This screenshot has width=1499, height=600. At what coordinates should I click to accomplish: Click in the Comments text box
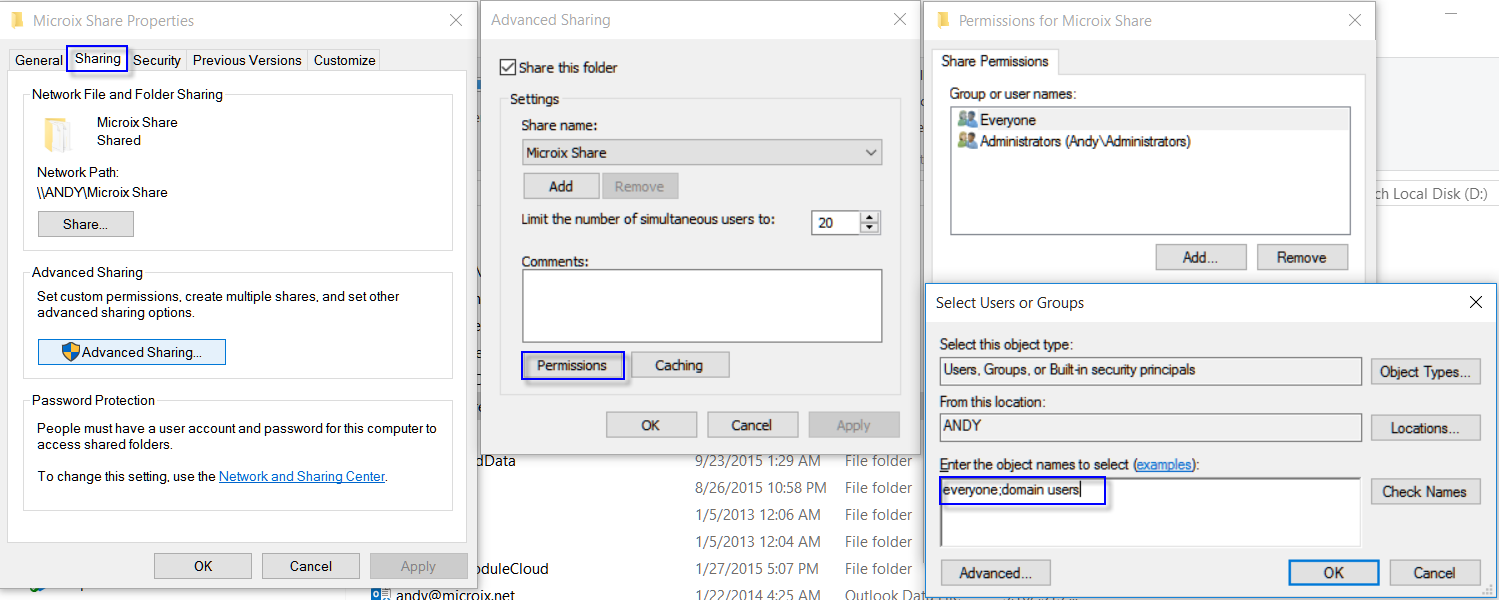coord(701,306)
